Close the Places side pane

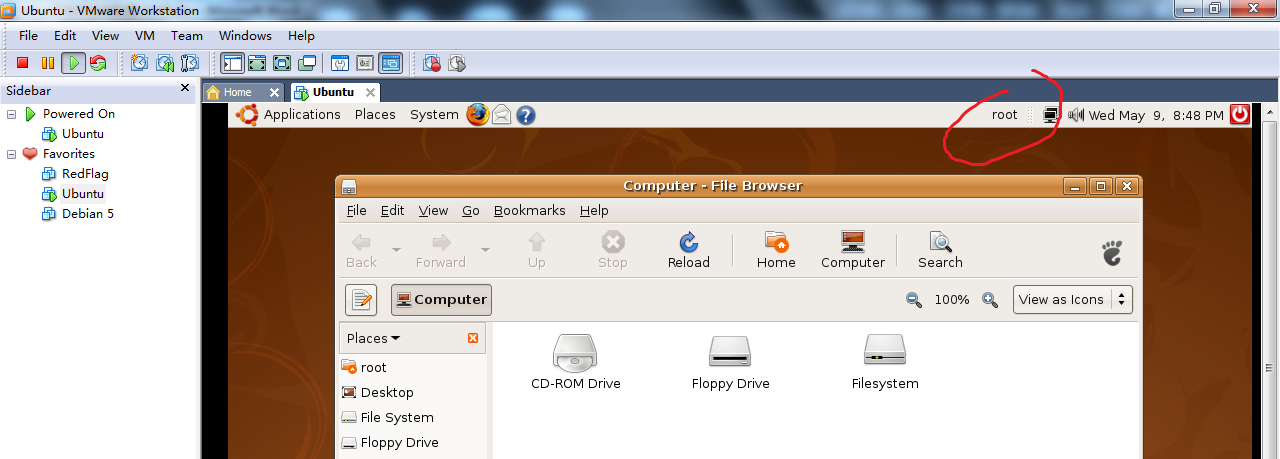coord(473,339)
